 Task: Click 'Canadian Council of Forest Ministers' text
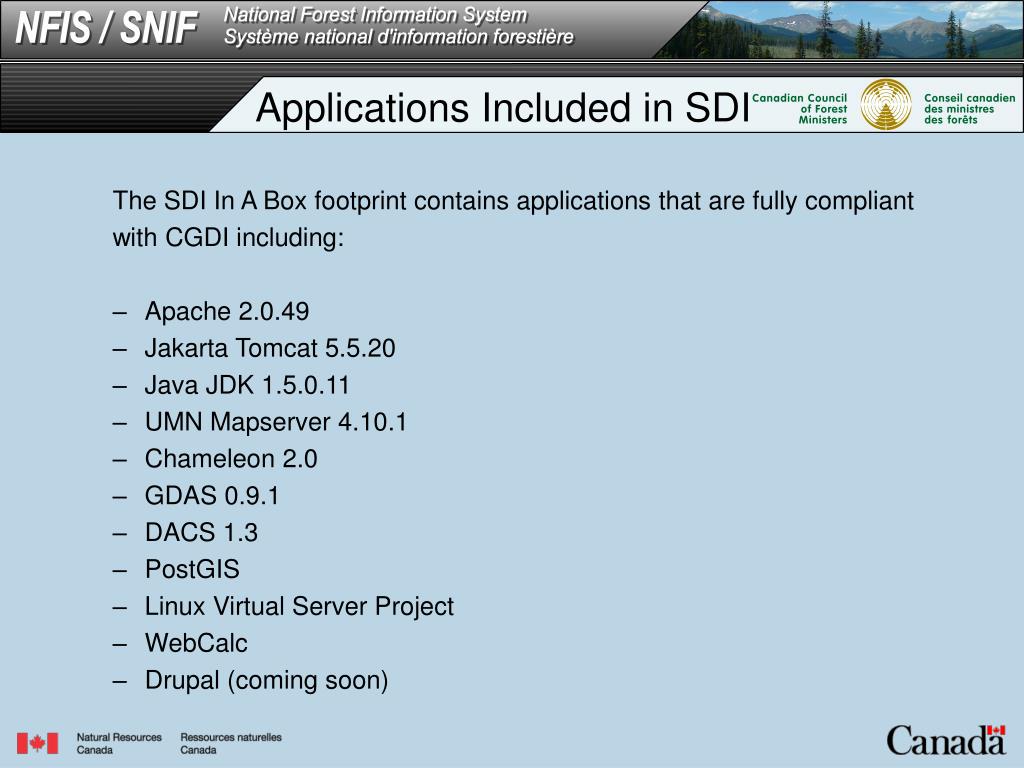(x=800, y=108)
